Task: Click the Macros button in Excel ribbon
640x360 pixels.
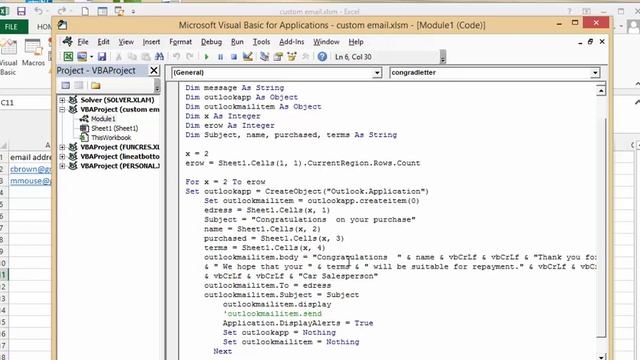Action: point(33,53)
